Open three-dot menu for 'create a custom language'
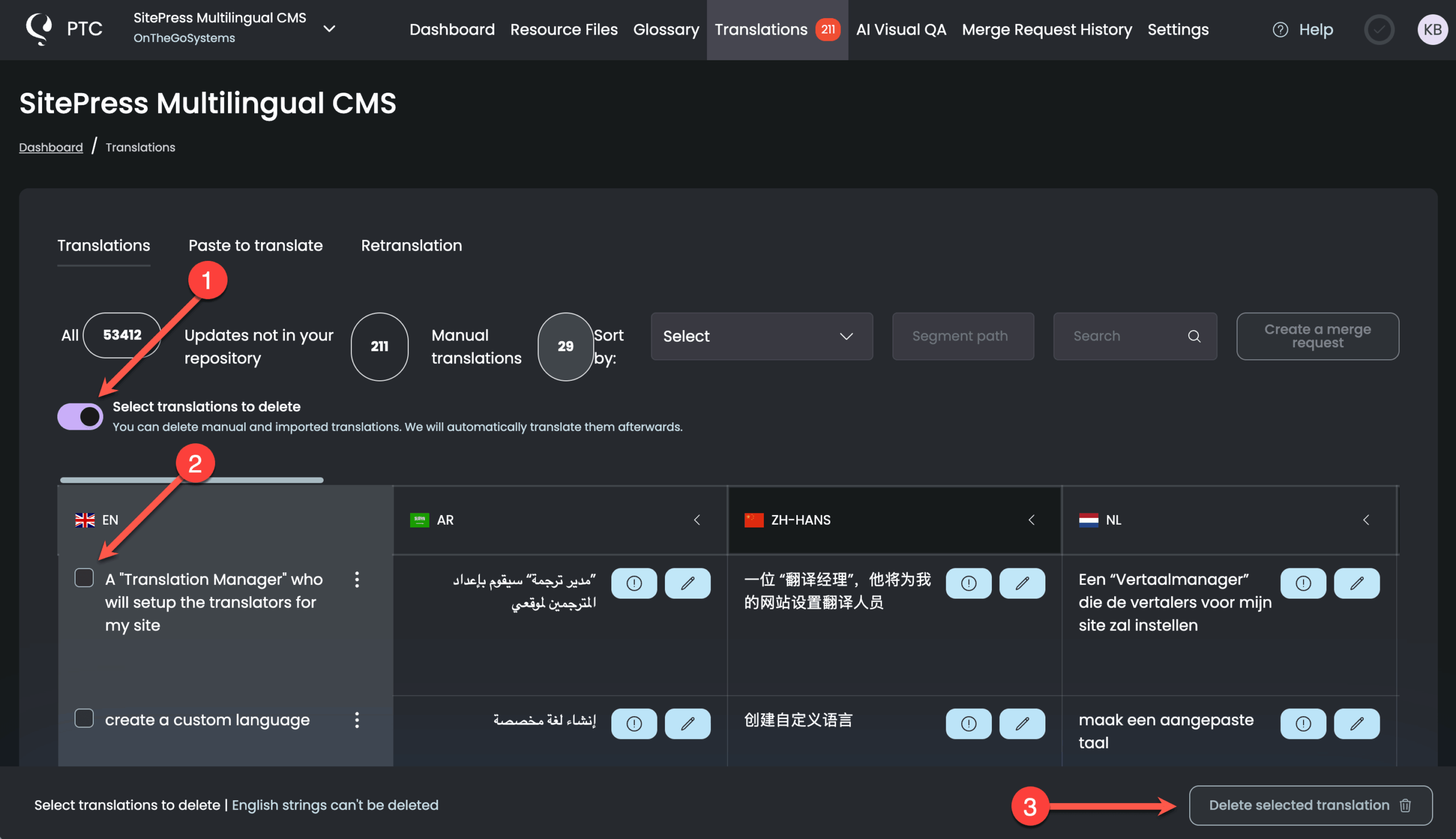The height and width of the screenshot is (839, 1456). click(x=357, y=720)
